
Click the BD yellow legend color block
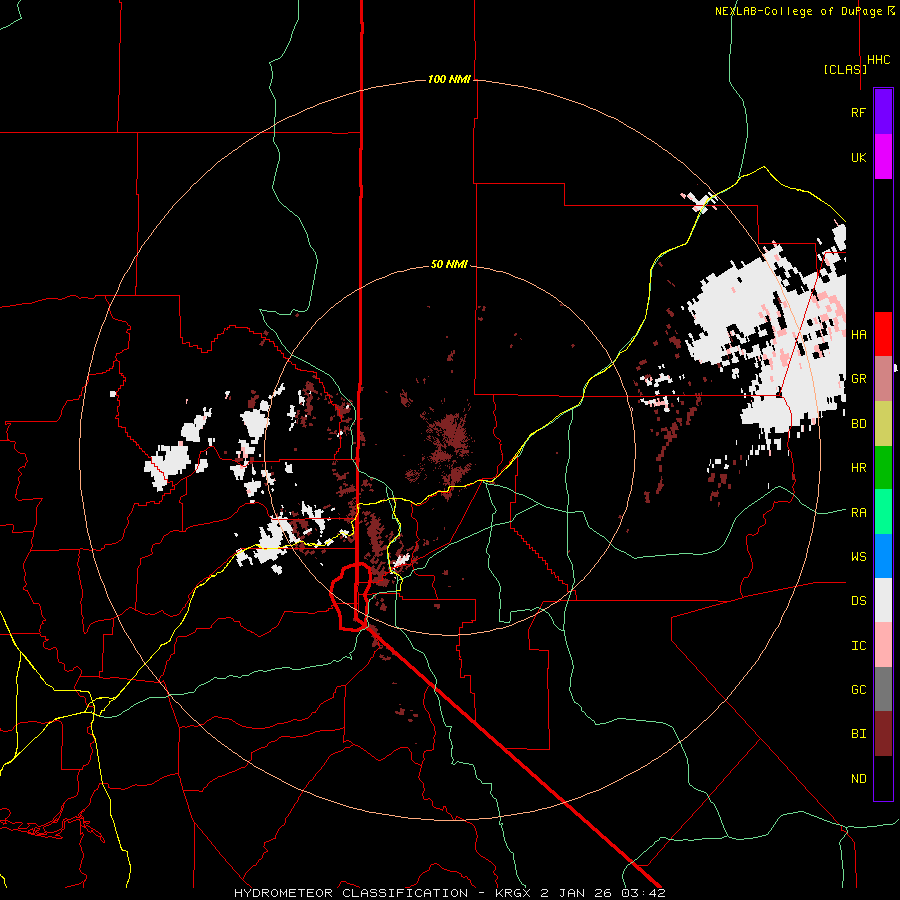[883, 424]
